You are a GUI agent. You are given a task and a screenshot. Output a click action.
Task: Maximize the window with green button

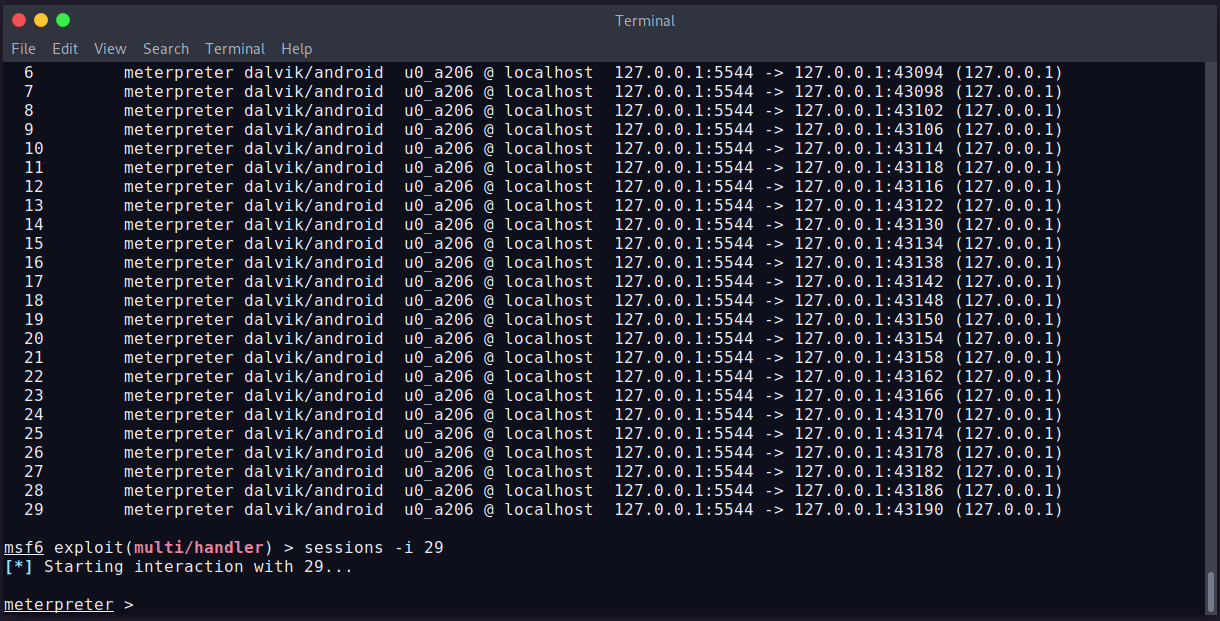[x=63, y=20]
